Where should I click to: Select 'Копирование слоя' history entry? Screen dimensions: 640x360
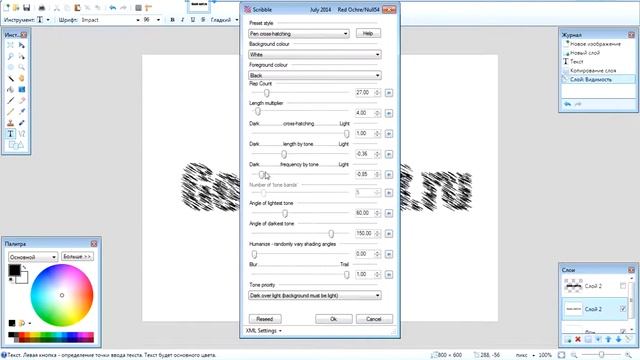click(593, 71)
